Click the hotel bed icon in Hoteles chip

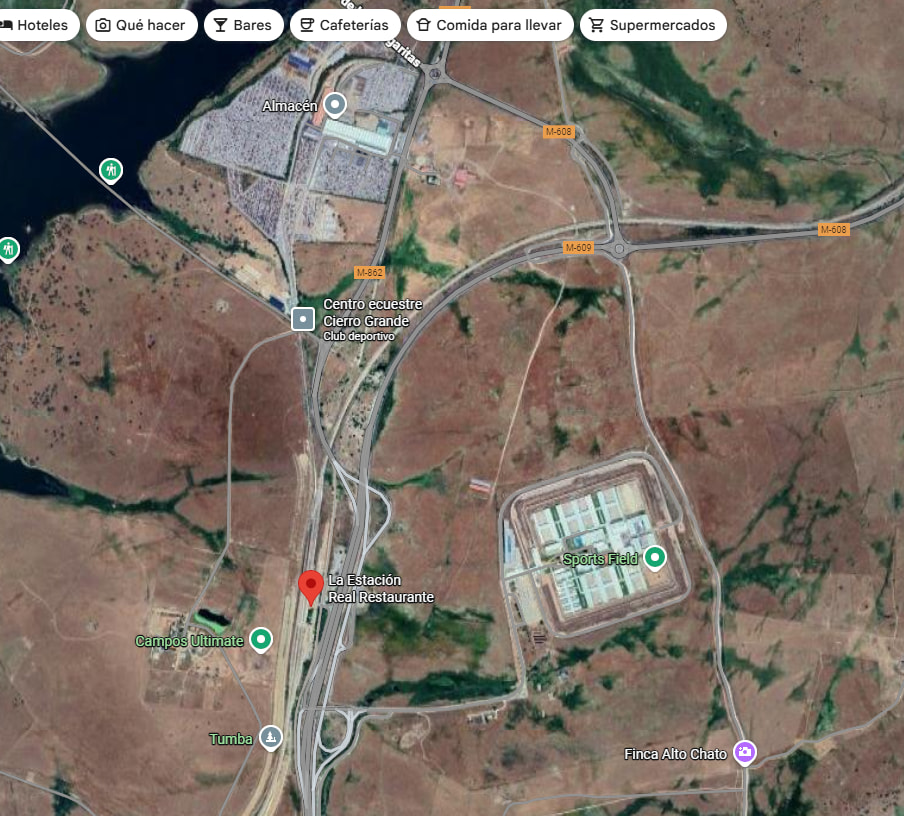(7, 25)
